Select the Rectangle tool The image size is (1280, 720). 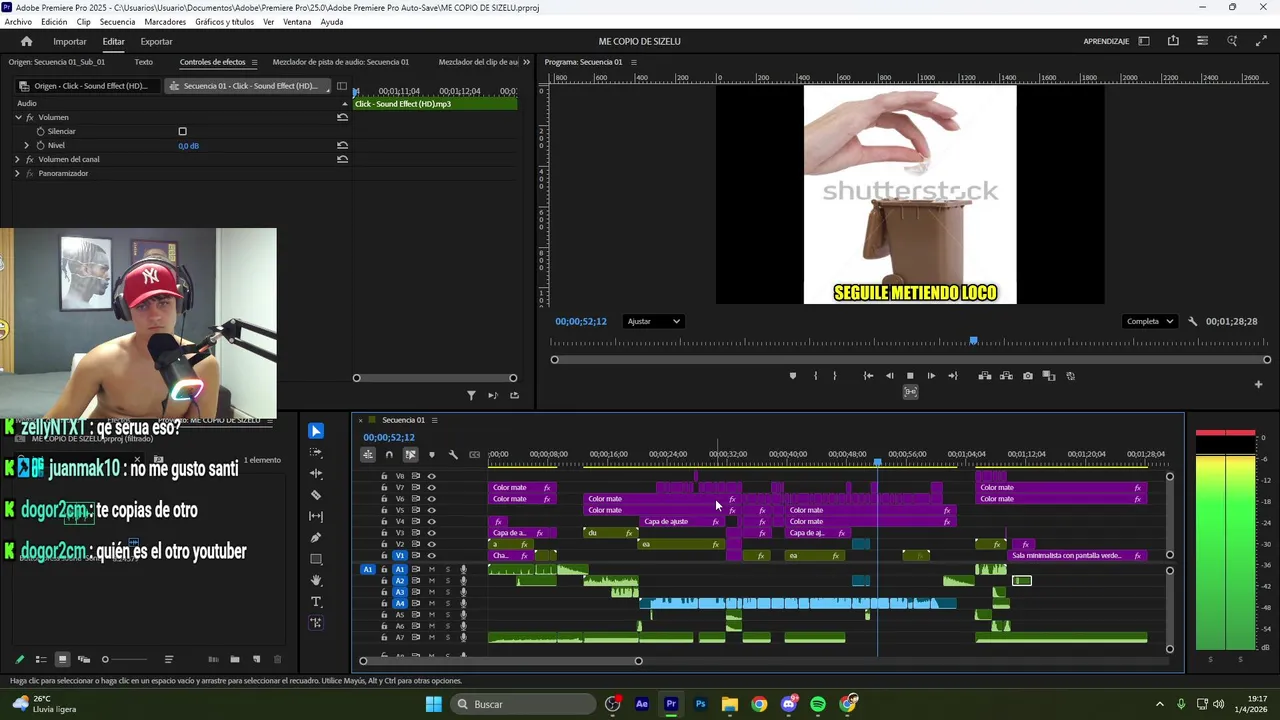pos(316,559)
